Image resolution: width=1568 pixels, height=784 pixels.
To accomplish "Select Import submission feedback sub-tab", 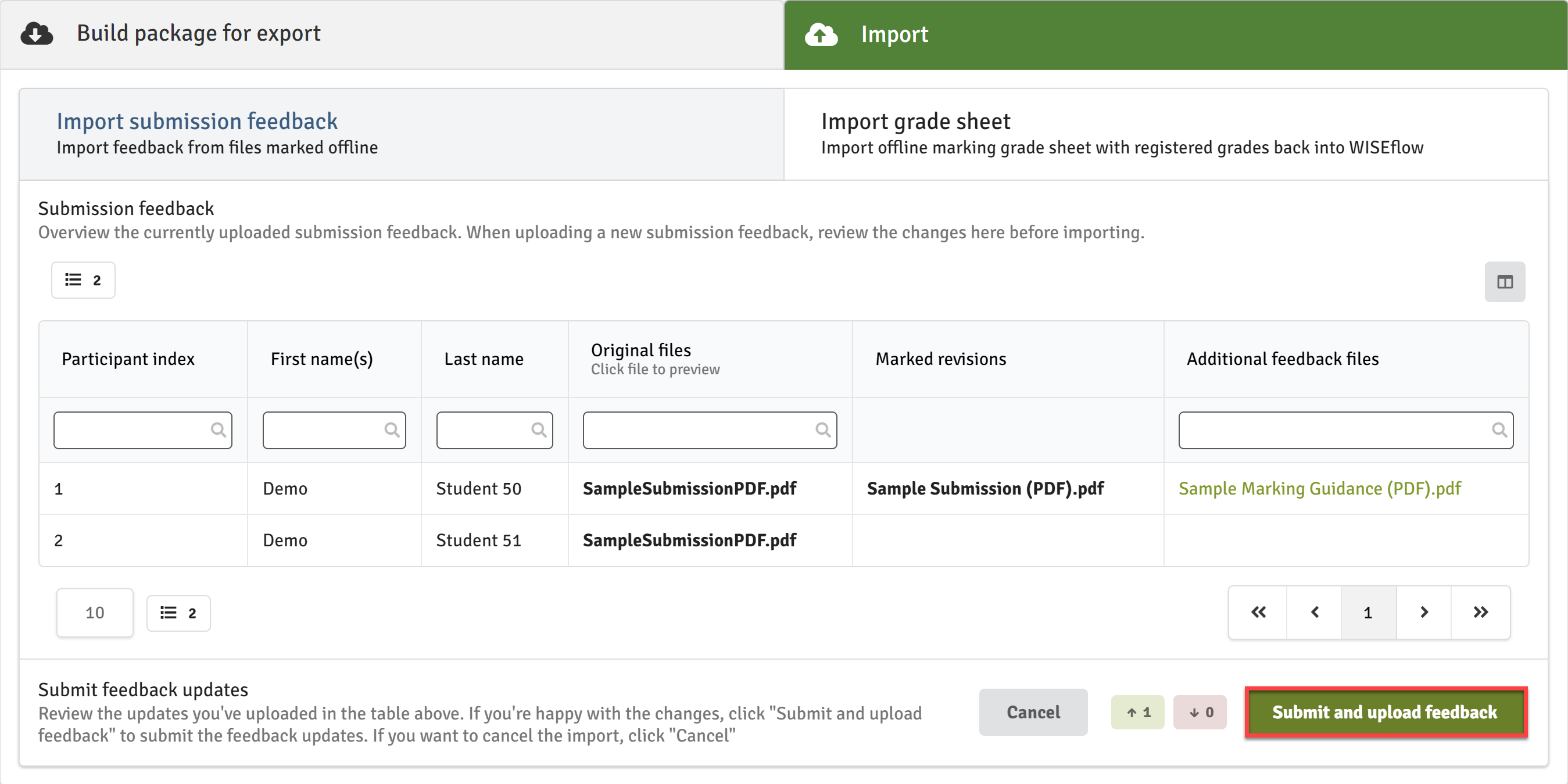I will click(401, 134).
